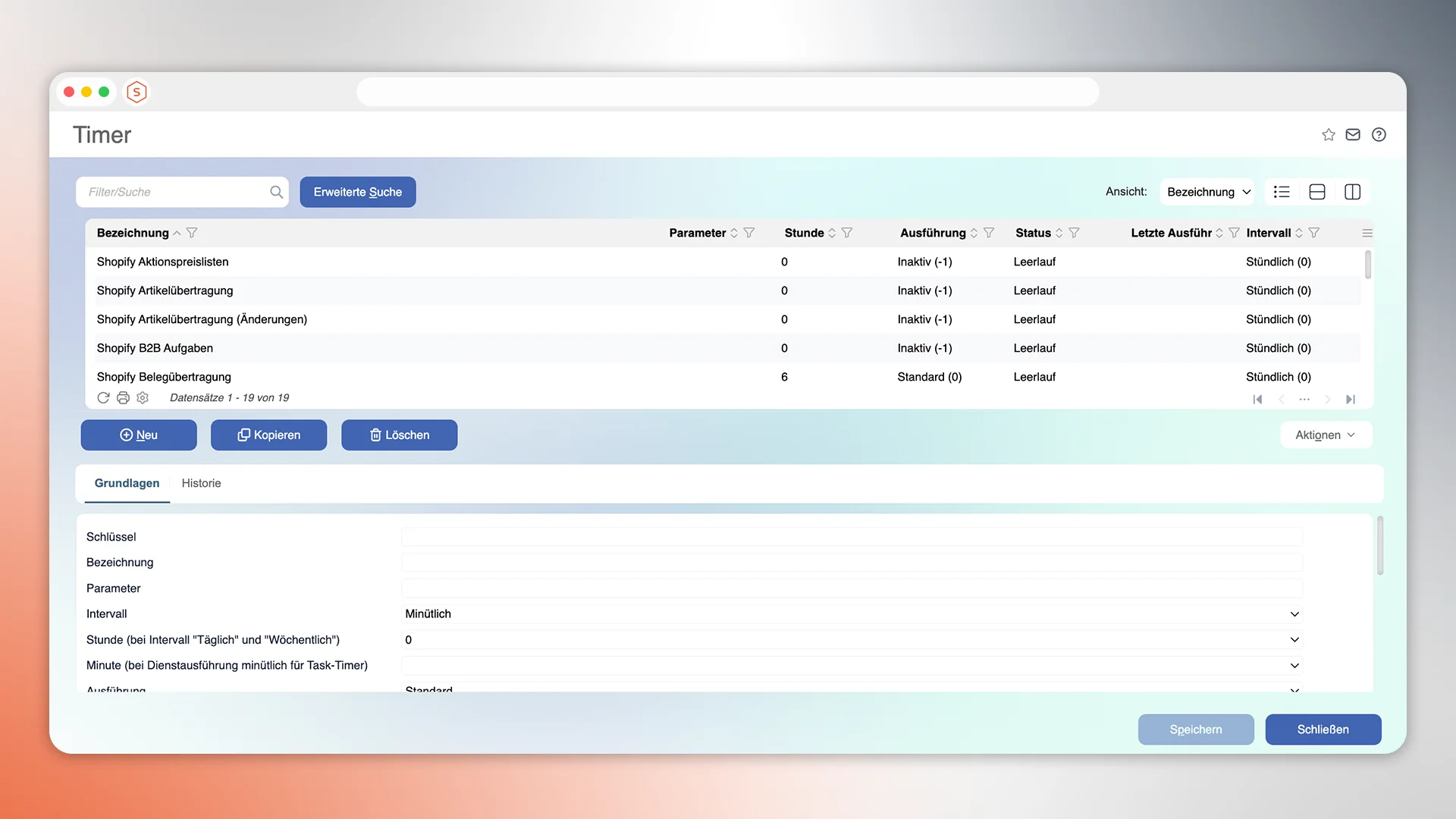
Task: Open the Intervall dropdown showing Minütlich
Action: [1294, 614]
